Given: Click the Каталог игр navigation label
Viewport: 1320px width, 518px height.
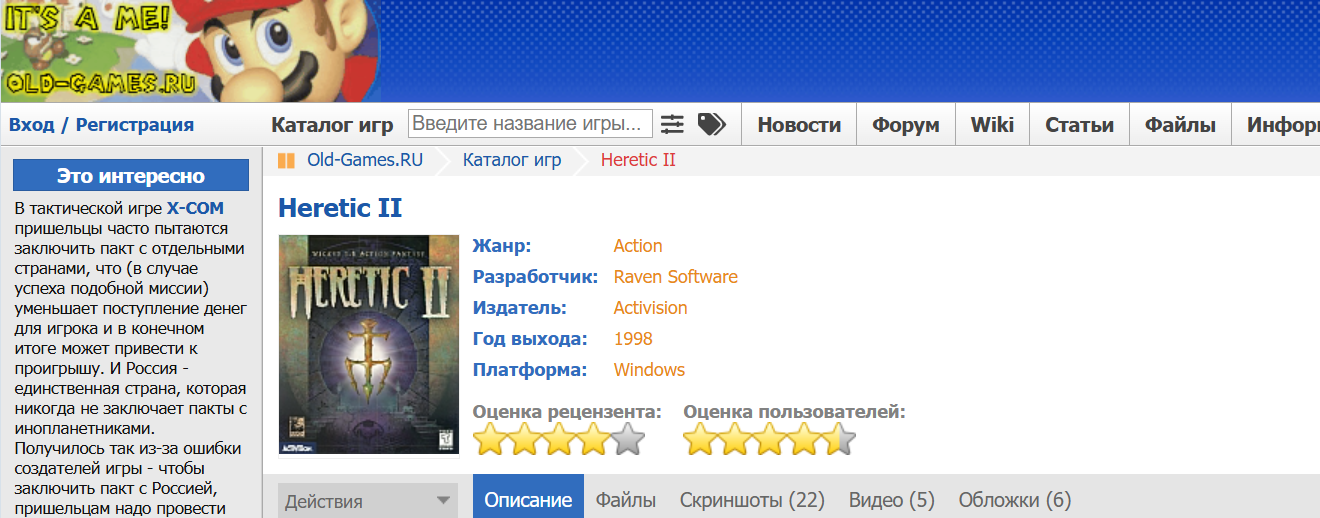Looking at the screenshot, I should [x=334, y=125].
